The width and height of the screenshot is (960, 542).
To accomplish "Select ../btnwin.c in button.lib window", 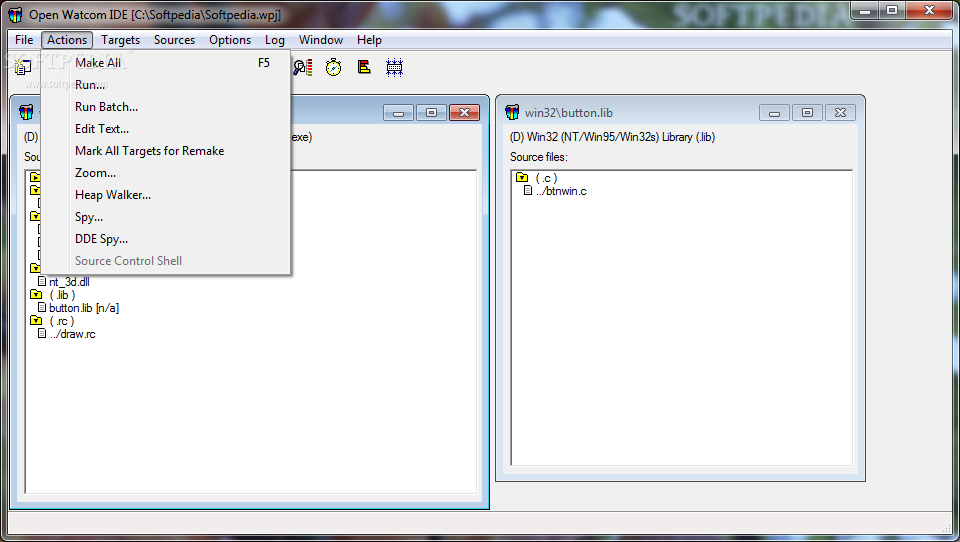I will pos(561,191).
